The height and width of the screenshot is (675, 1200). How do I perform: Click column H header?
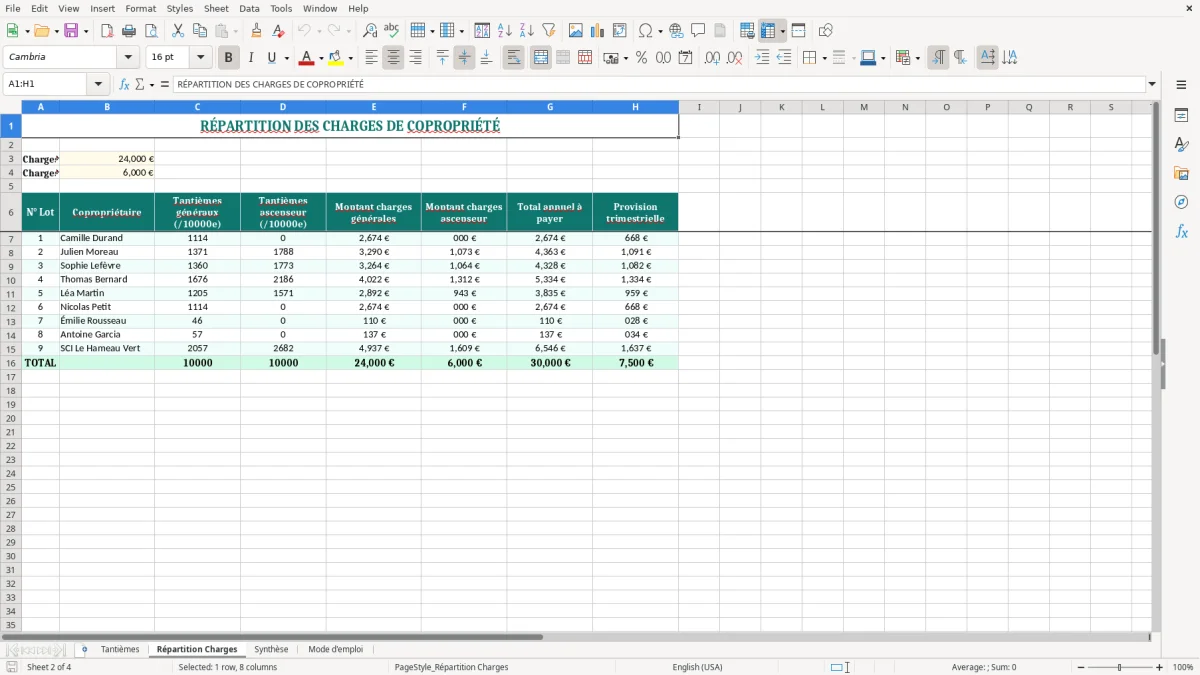[x=635, y=107]
